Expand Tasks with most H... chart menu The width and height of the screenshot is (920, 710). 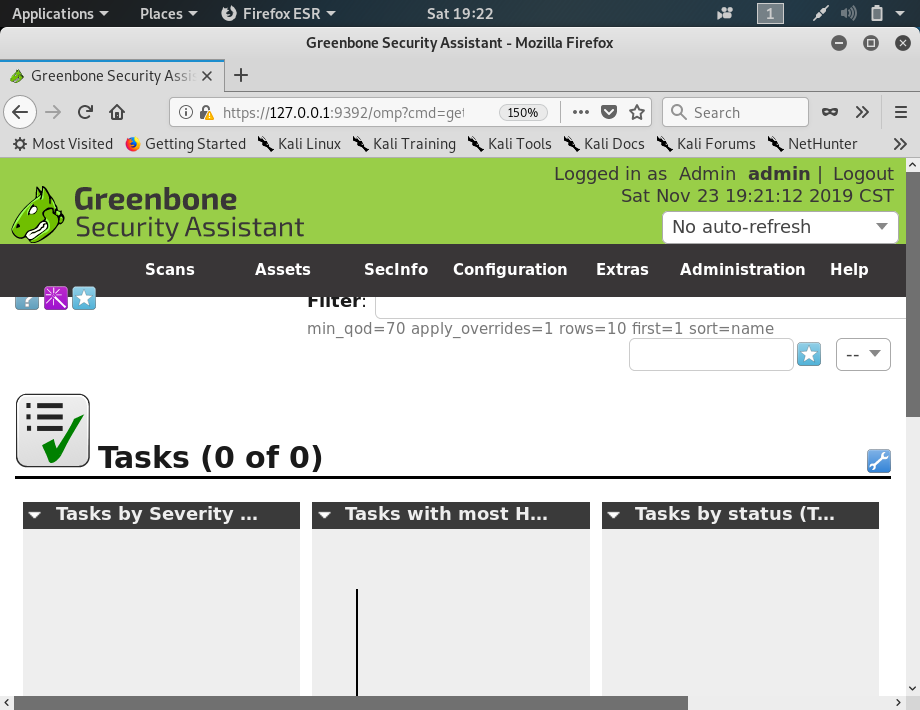[324, 515]
